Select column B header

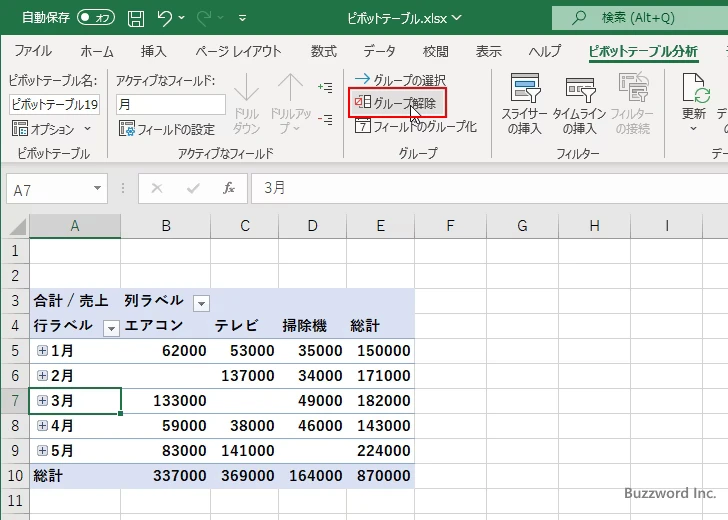[x=166, y=226]
